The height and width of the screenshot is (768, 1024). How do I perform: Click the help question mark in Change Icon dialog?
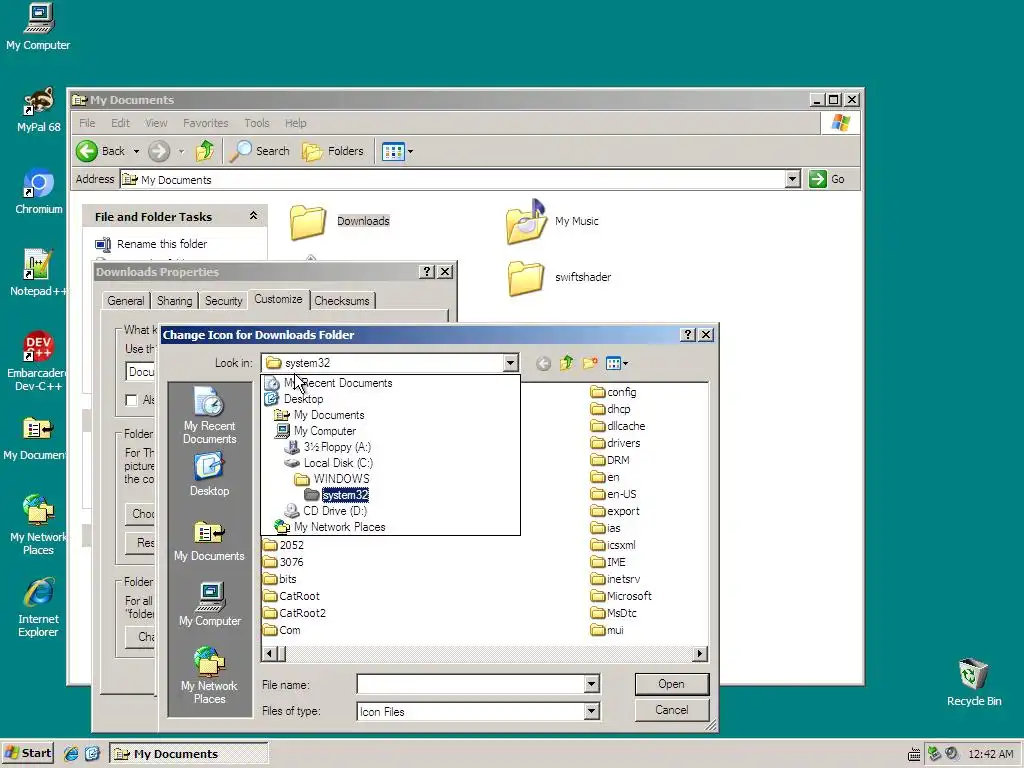[688, 334]
